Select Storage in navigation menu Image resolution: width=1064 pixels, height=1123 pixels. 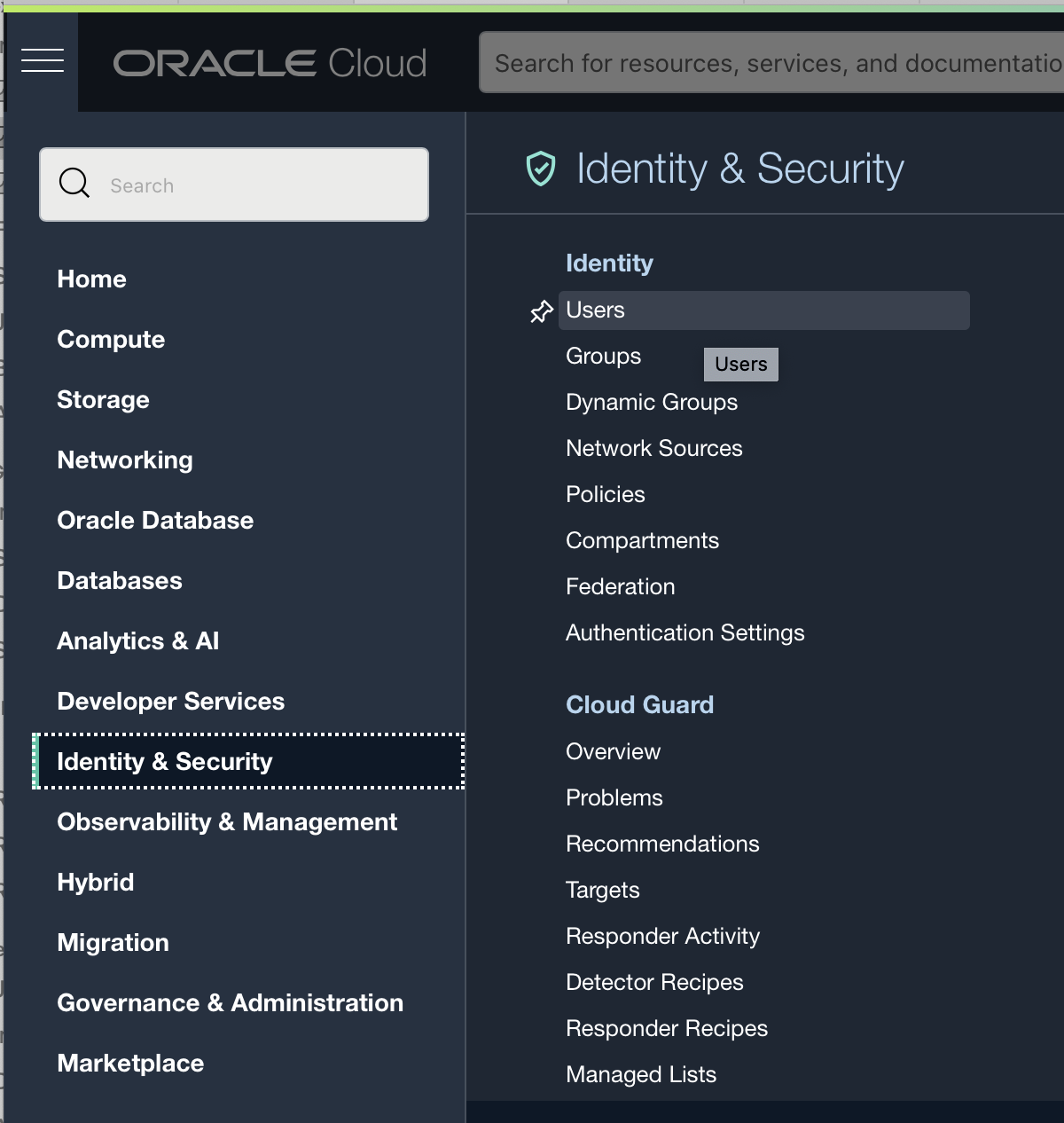coord(103,399)
